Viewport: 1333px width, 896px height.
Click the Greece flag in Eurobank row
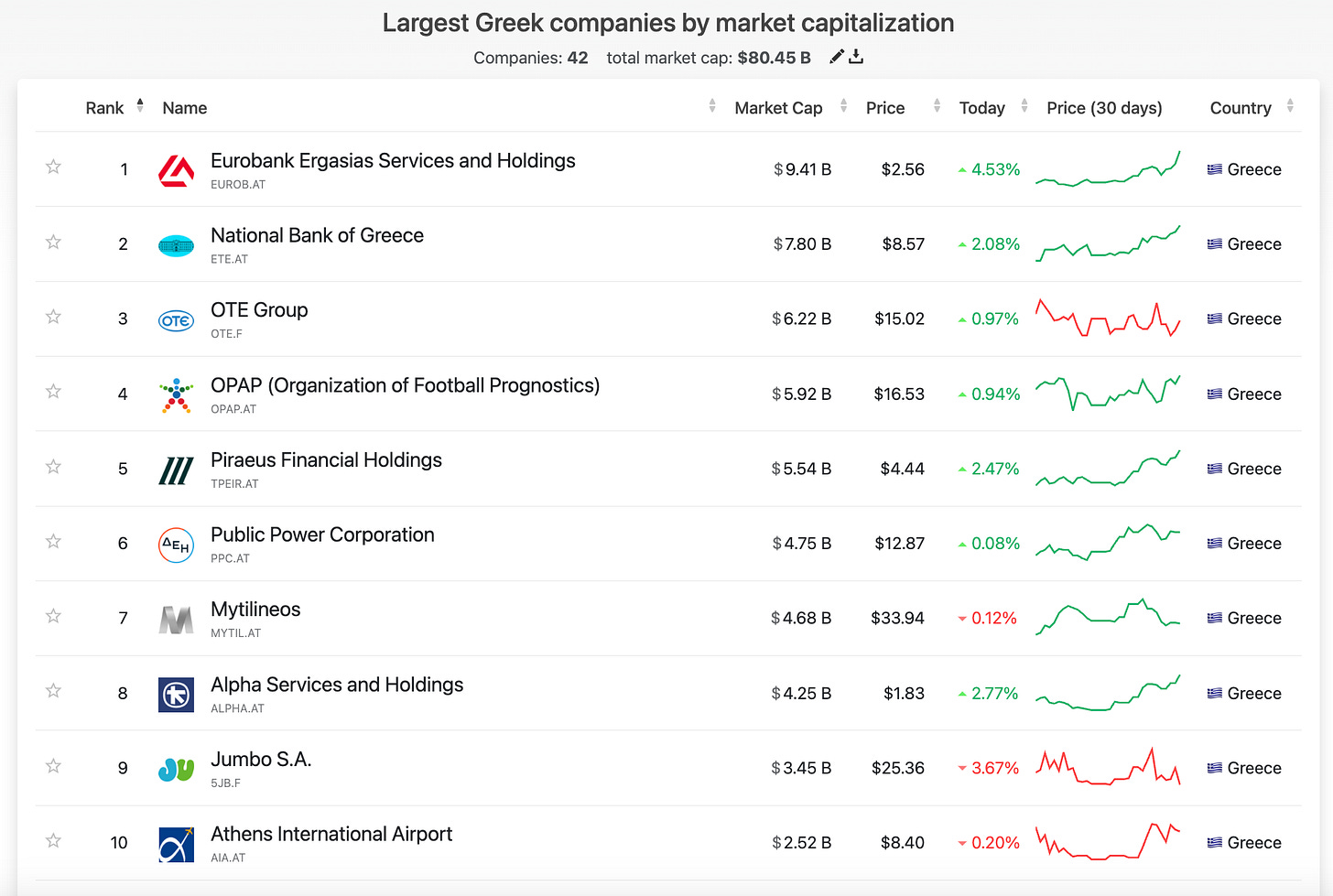(x=1215, y=169)
